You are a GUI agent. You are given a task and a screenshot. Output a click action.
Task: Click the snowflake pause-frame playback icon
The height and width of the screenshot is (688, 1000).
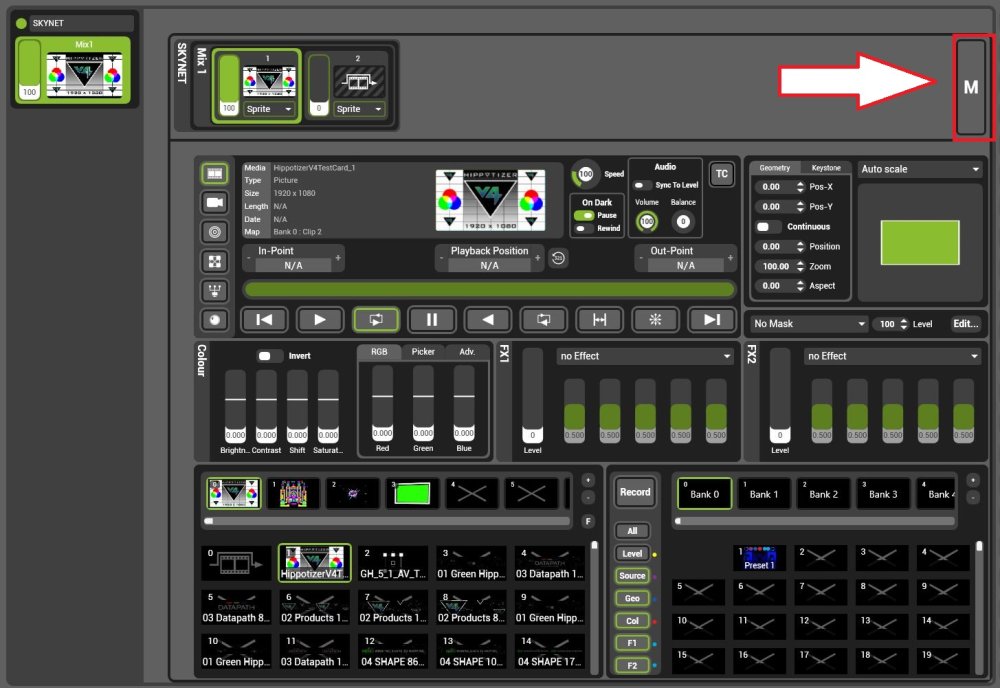(655, 319)
